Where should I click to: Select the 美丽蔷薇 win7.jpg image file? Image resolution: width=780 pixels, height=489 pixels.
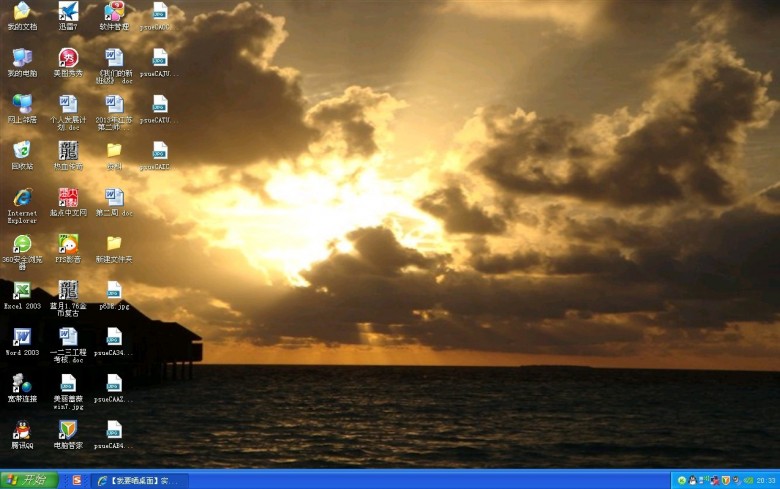tap(68, 384)
